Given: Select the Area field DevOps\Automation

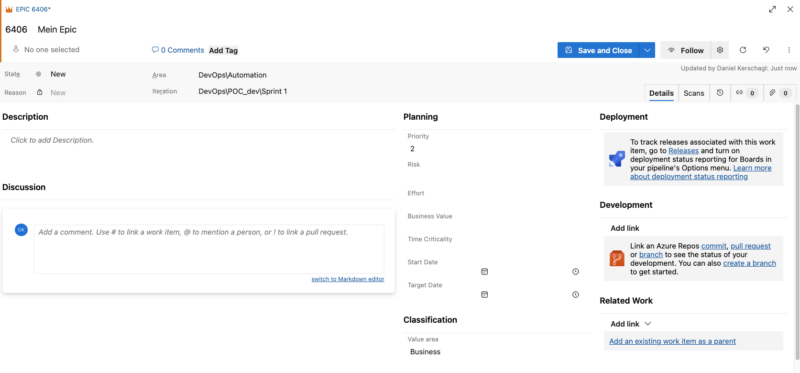Looking at the screenshot, I should pyautogui.click(x=233, y=75).
